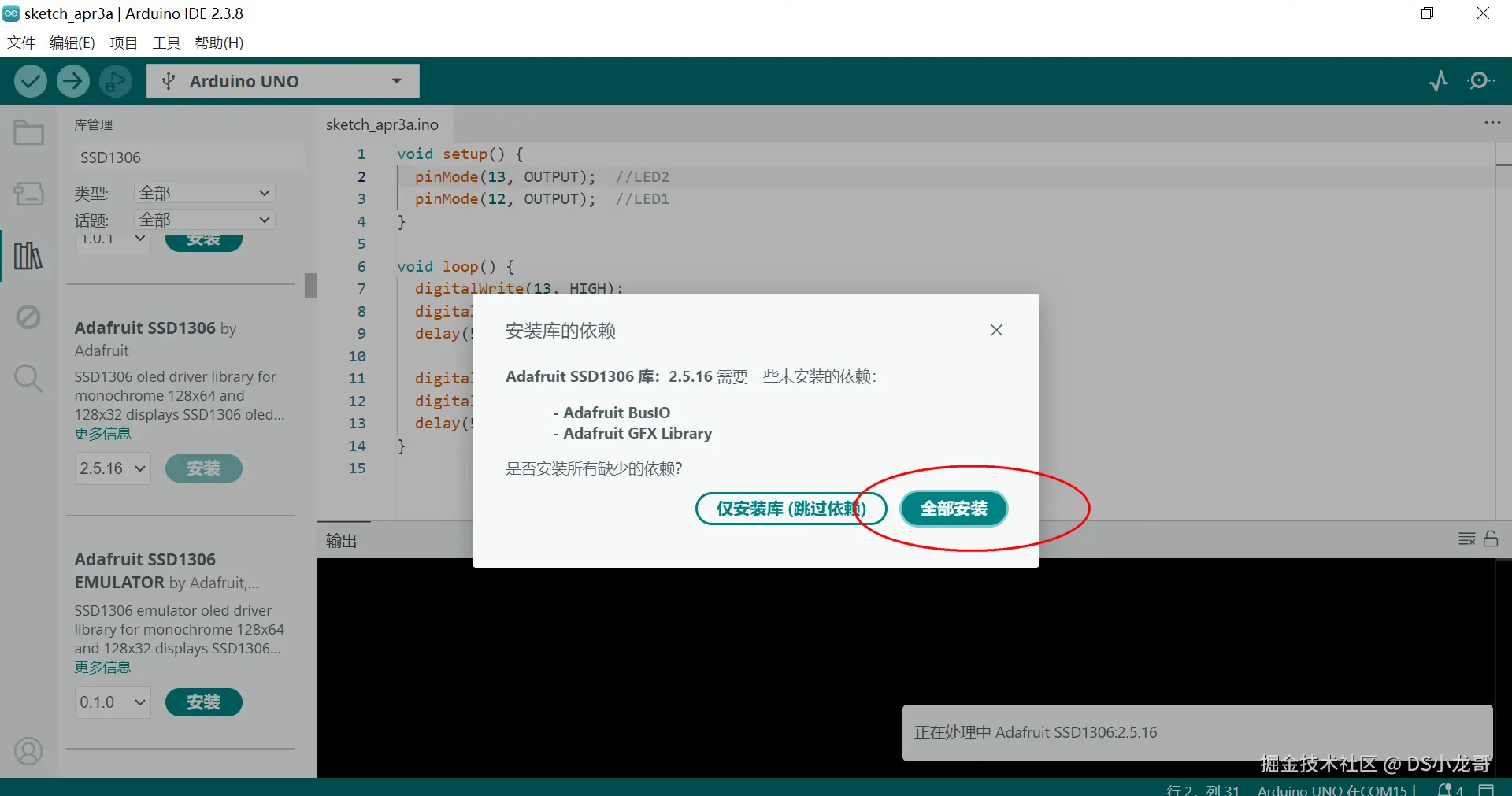Open the 类型 filter dropdown

click(x=205, y=193)
